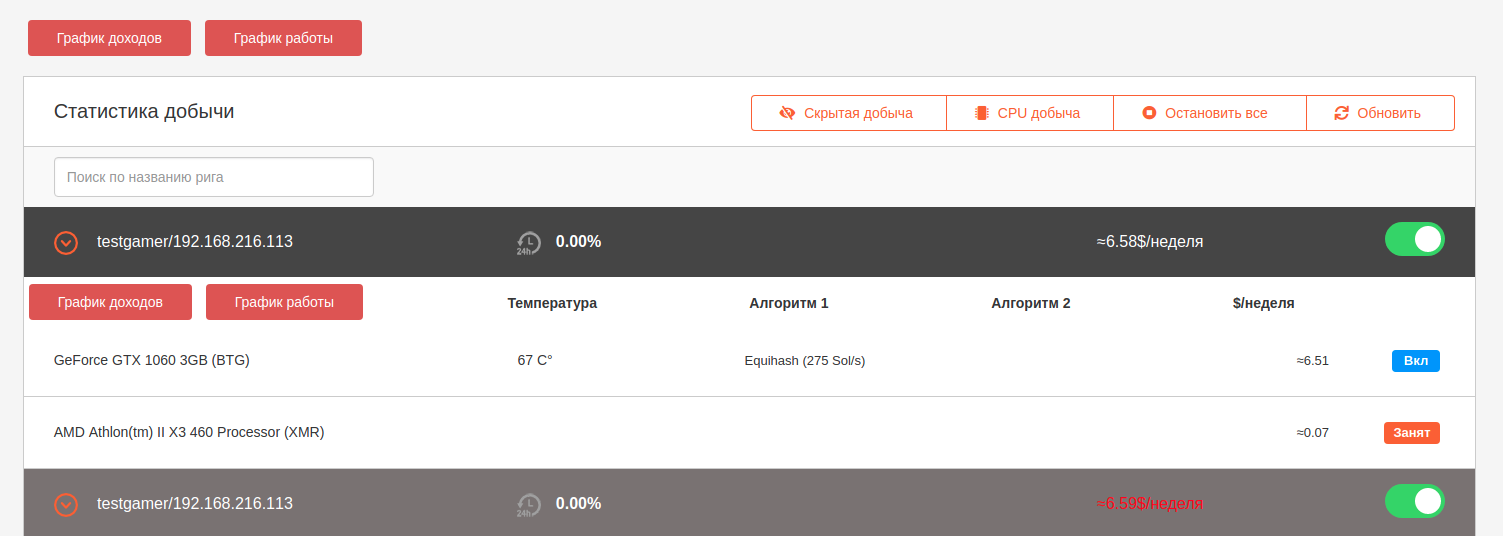Collapse the expanded rig showing ≈6.58$/неделя
Screen dimensions: 1503x536
(x=66, y=242)
